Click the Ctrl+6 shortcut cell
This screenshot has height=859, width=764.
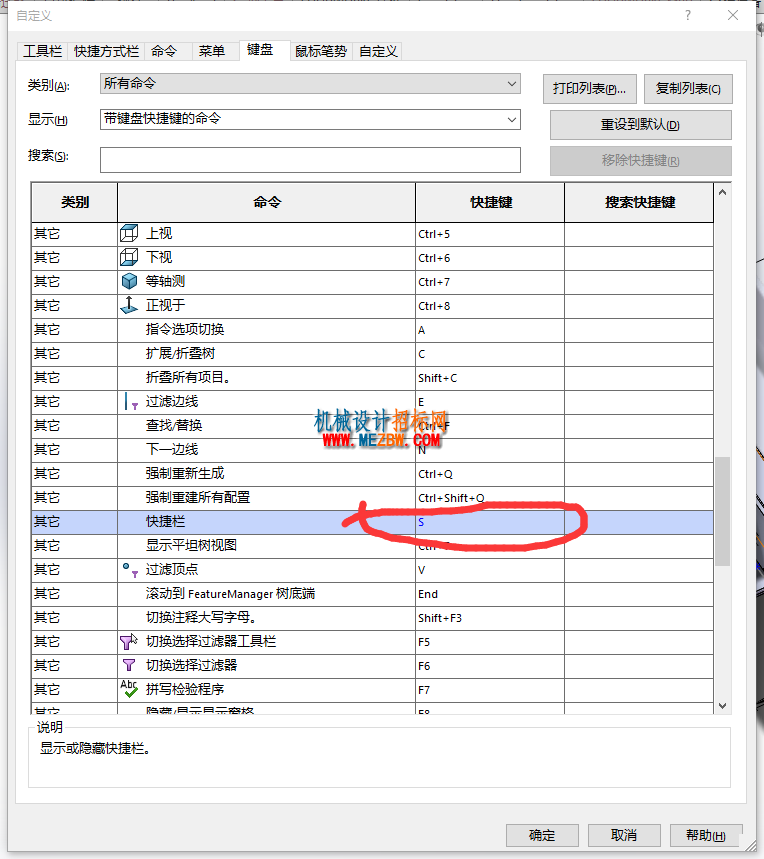(490, 258)
